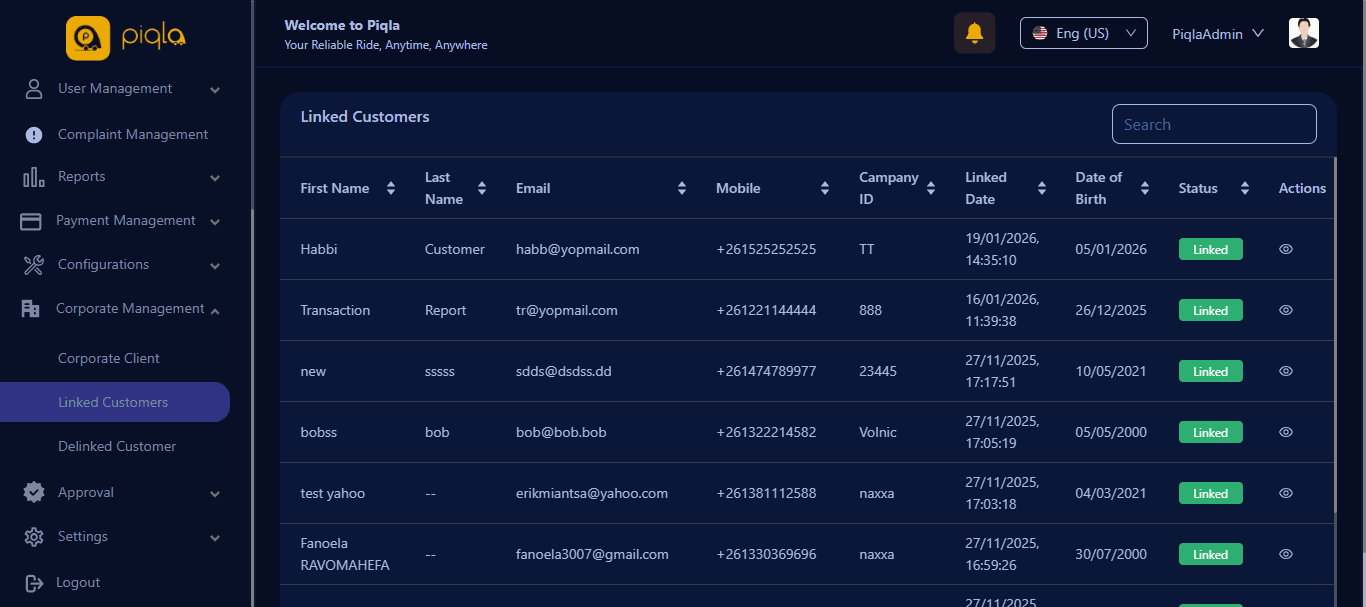This screenshot has height=607, width=1366.
Task: Click email erikmiantsa@yahoo.com
Action: (592, 493)
